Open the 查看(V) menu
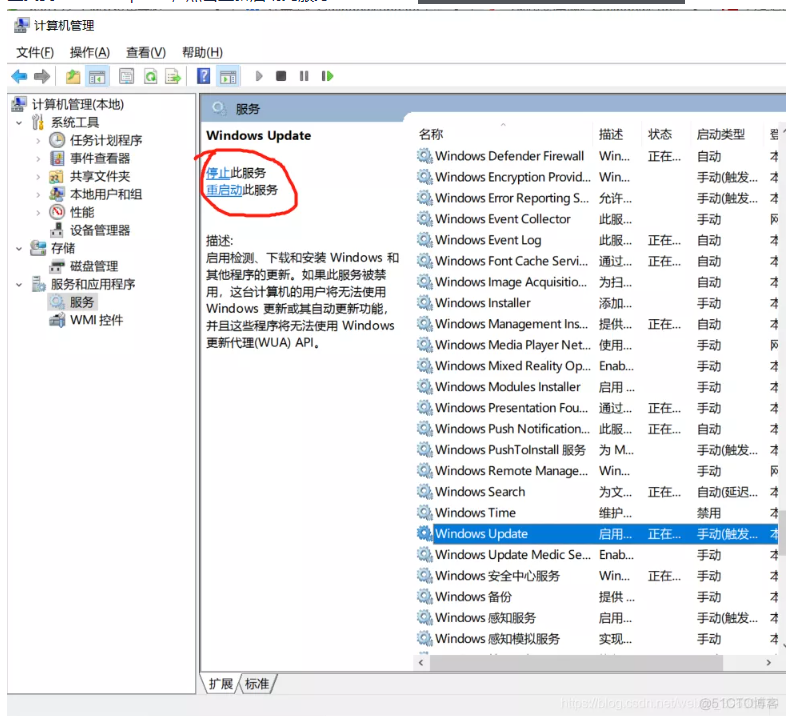Image resolution: width=795 pixels, height=716 pixels. click(146, 53)
